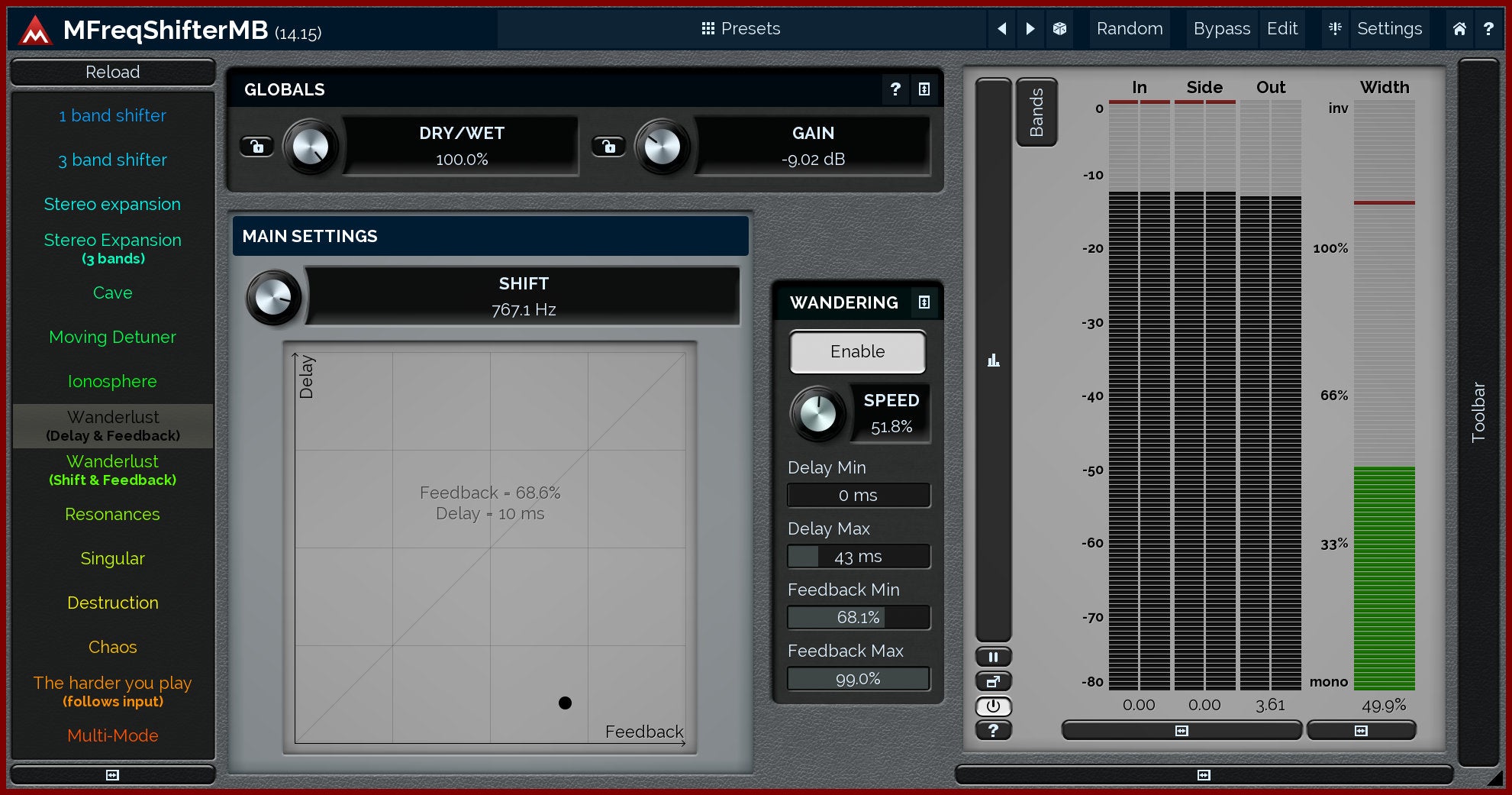Pause the meters display
The image size is (1512, 795).
(x=993, y=657)
